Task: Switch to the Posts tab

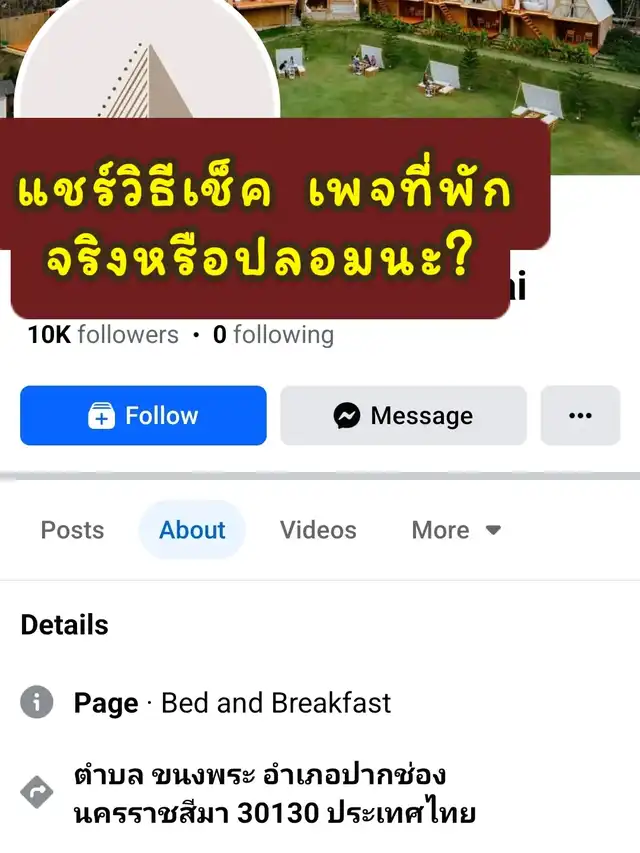Action: (72, 530)
